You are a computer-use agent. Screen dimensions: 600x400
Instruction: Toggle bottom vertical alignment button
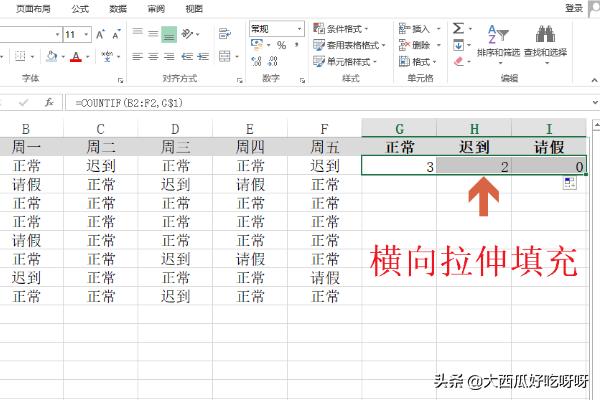[x=170, y=33]
